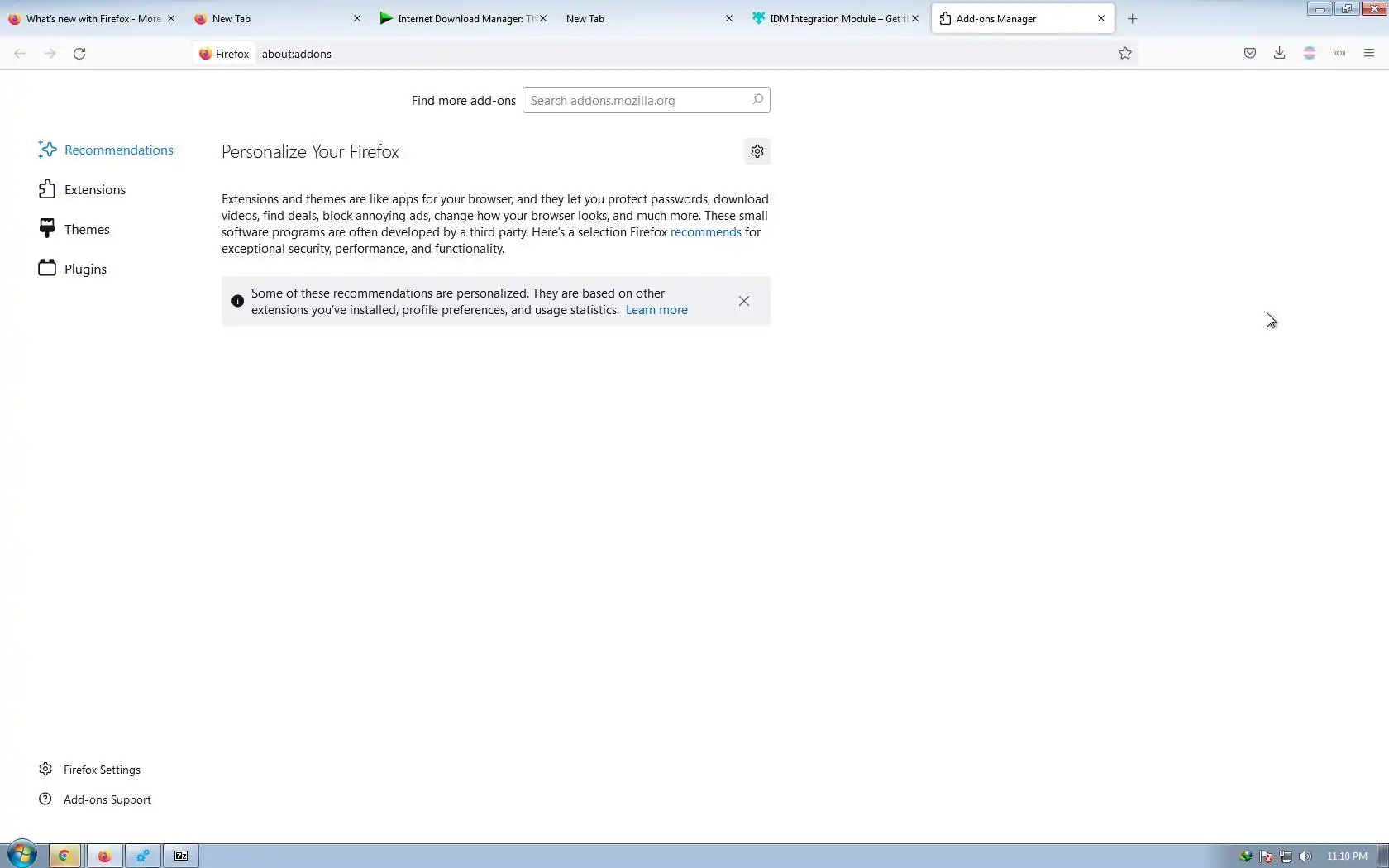1389x868 pixels.
Task: Go back with the browser back arrow
Action: (20, 54)
